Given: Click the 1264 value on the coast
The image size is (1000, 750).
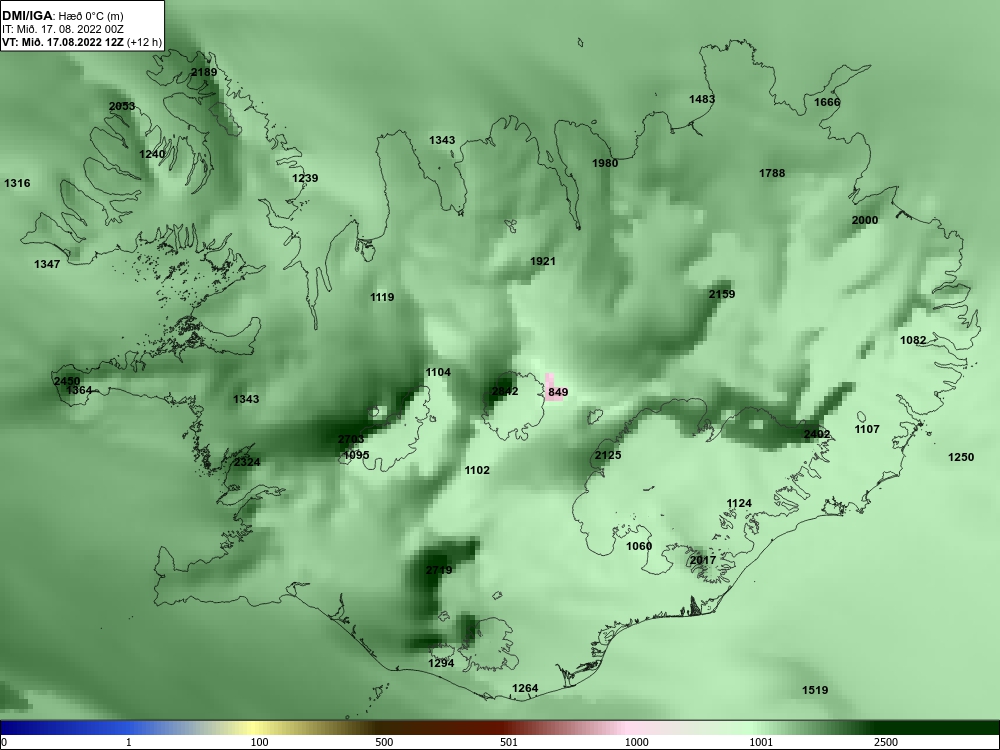Looking at the screenshot, I should tap(525, 688).
